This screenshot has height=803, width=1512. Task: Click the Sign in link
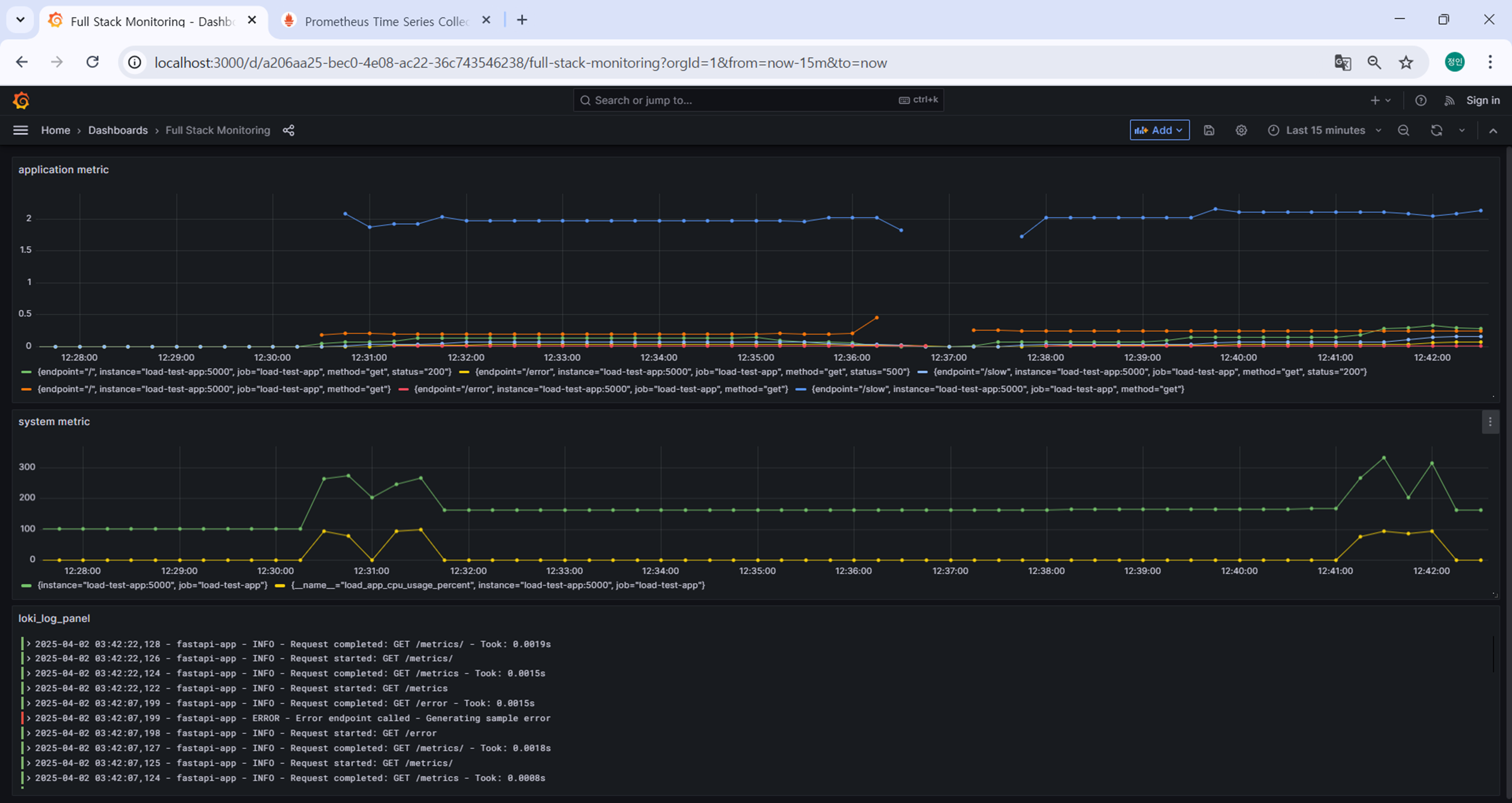coord(1483,100)
